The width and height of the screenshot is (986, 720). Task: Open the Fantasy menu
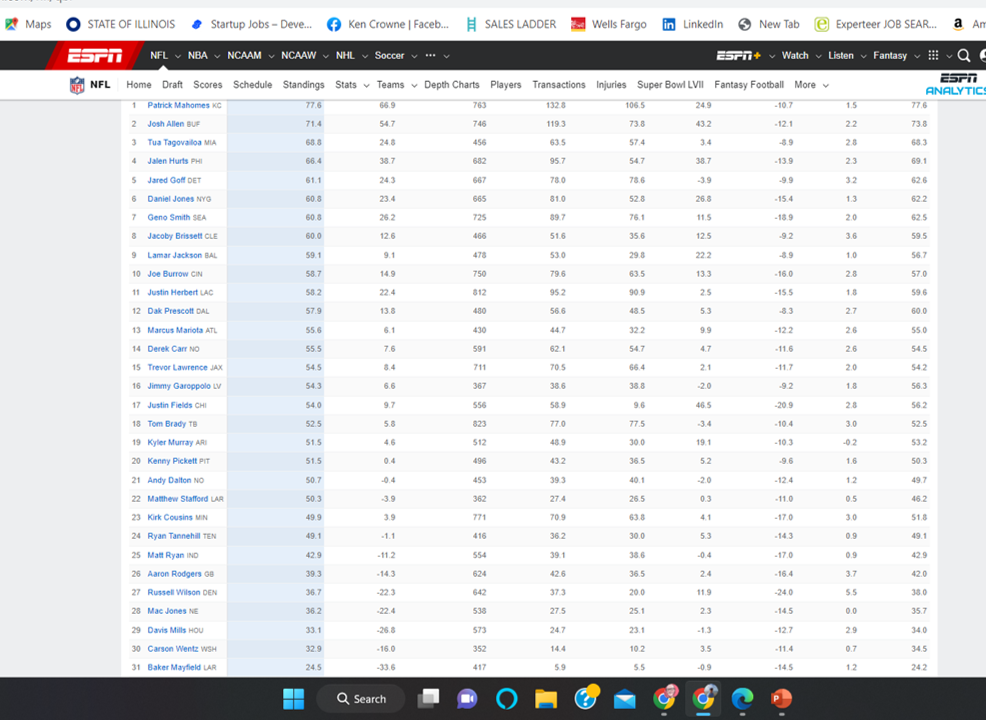(890, 56)
